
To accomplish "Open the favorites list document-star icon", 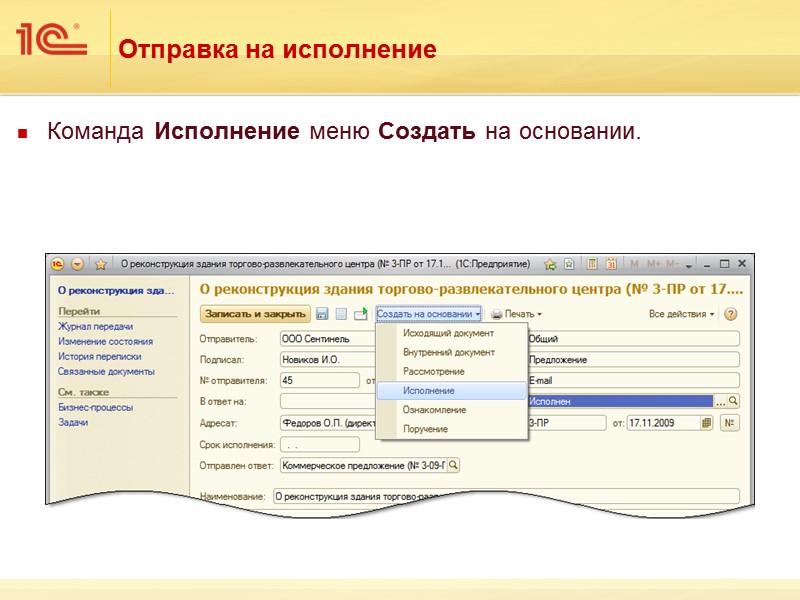I will pos(569,264).
